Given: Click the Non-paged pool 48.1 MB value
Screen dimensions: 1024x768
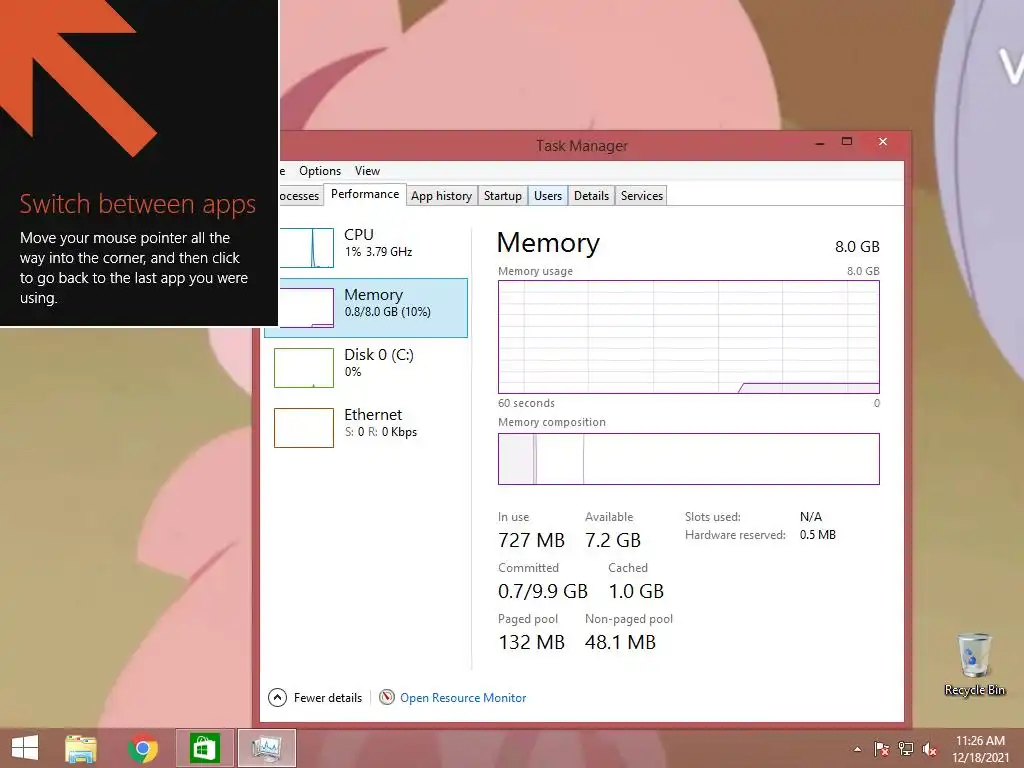Looking at the screenshot, I should coord(620,642).
